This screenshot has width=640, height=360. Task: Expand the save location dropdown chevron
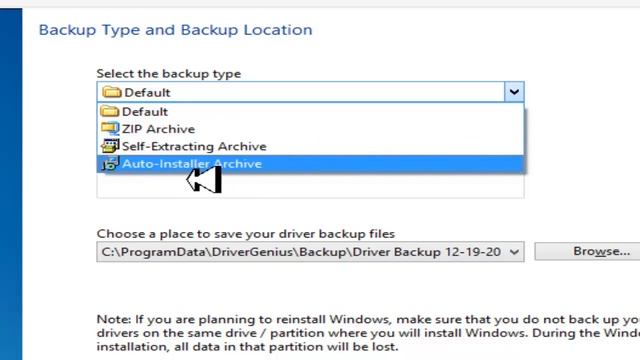point(514,252)
